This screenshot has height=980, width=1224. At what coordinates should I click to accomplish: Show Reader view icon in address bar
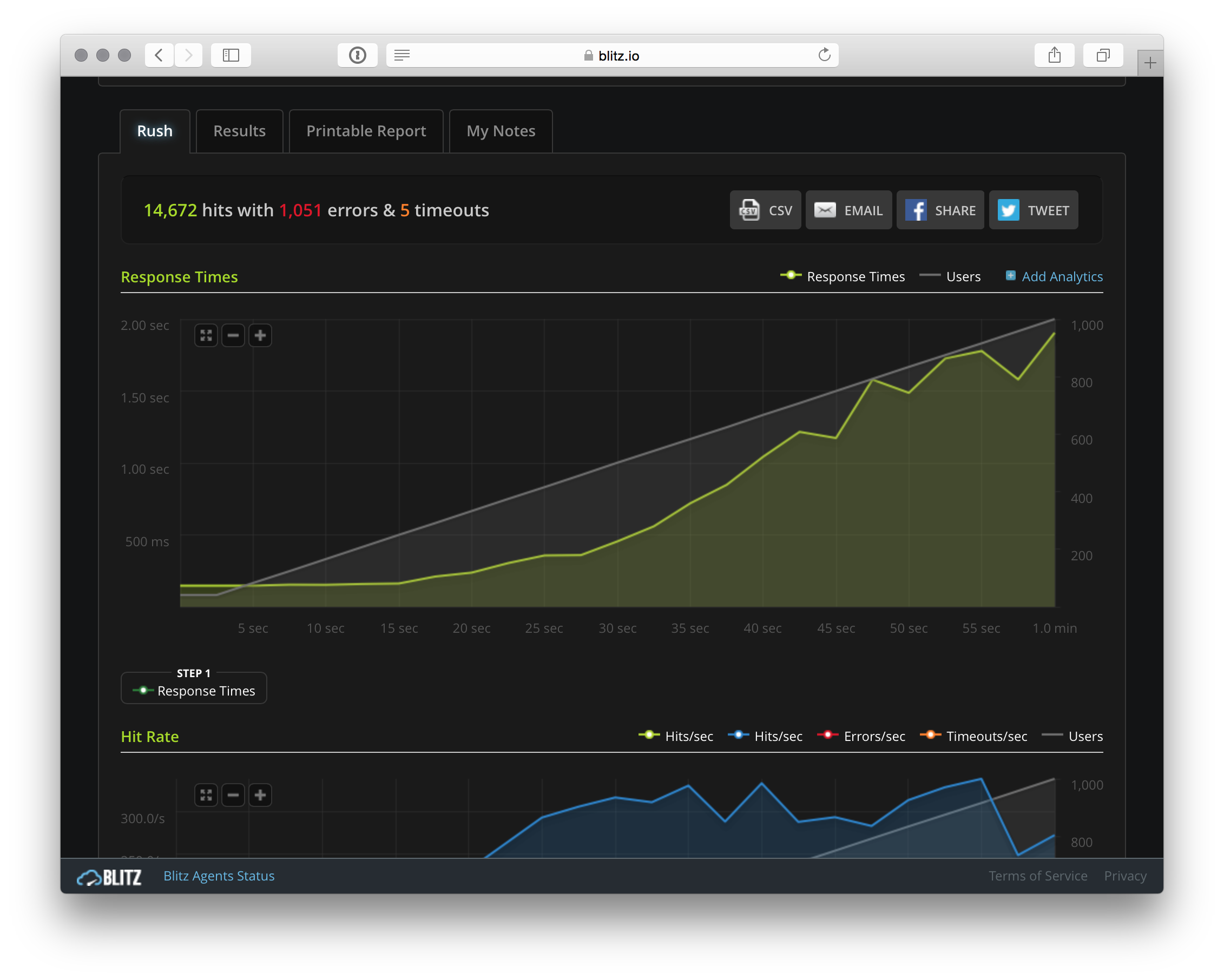402,55
